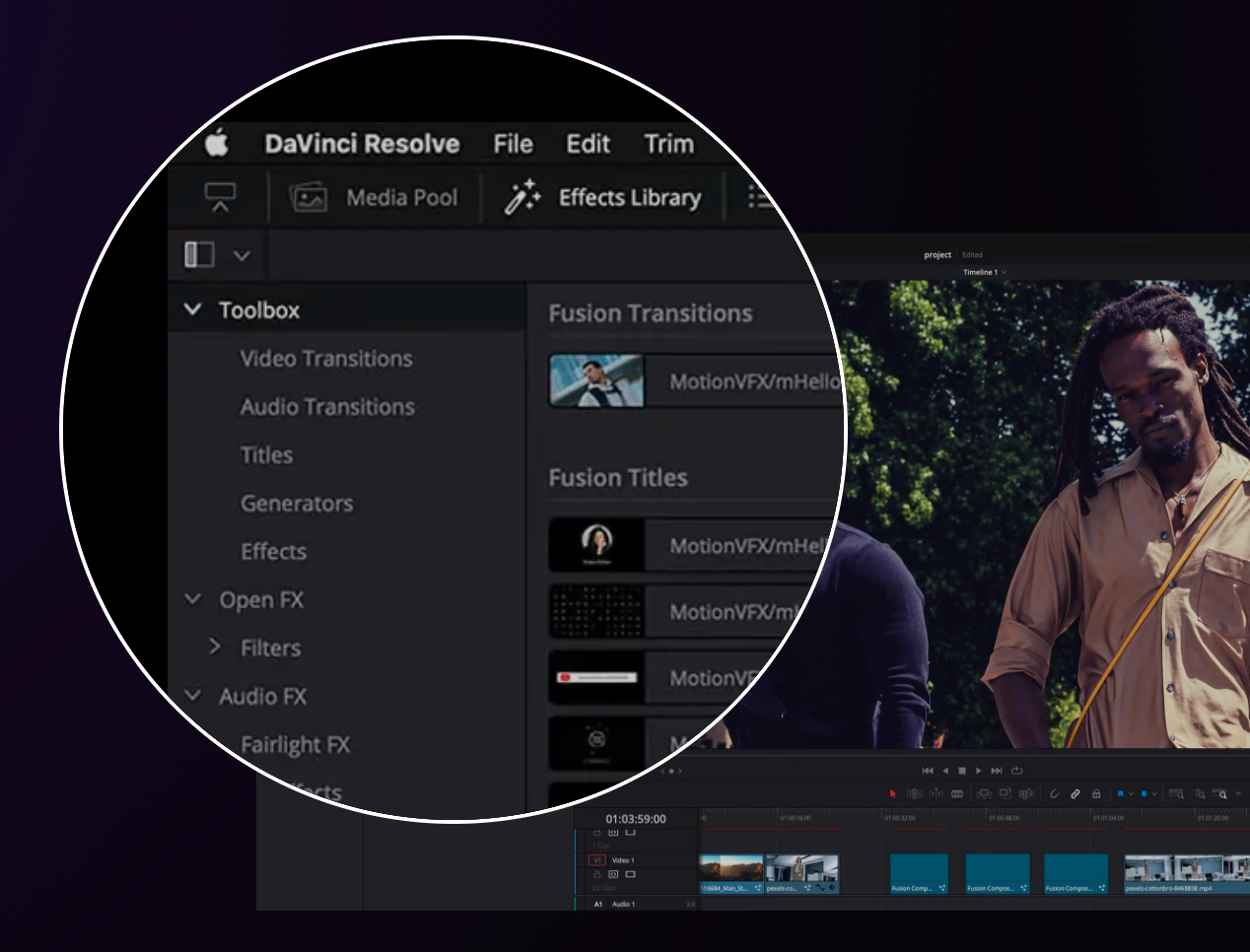Select the red arrow Selection tool
1250x952 pixels.
click(x=893, y=793)
